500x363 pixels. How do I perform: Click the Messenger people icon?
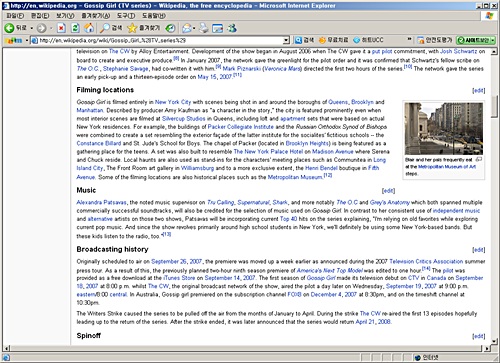tap(232, 28)
